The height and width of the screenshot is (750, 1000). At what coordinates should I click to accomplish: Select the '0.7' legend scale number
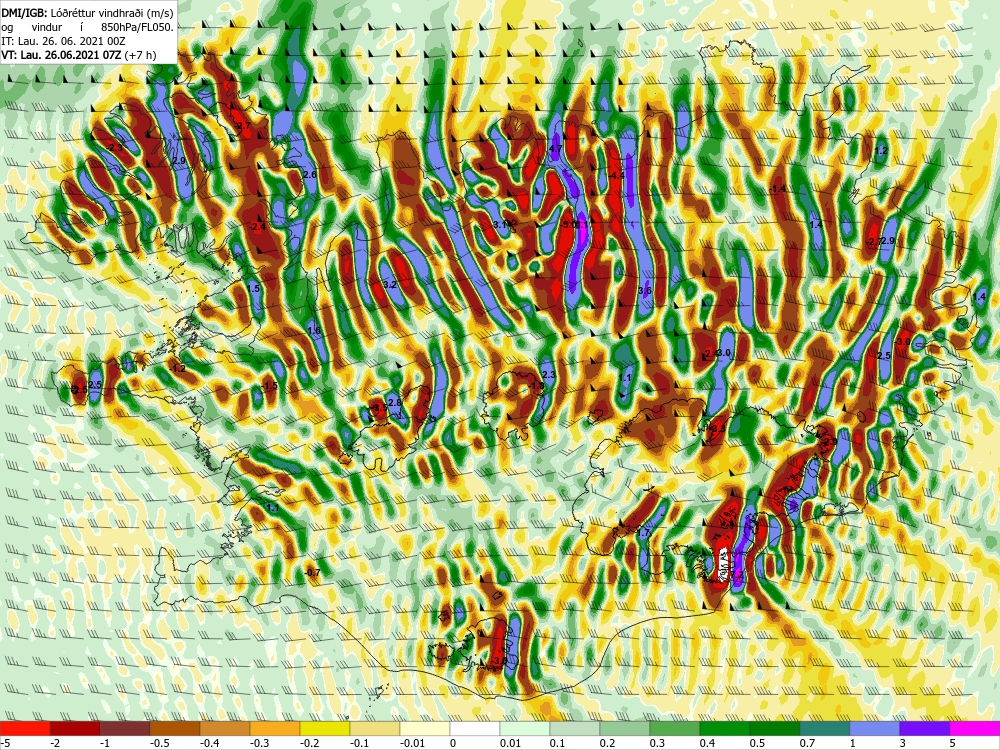(807, 742)
